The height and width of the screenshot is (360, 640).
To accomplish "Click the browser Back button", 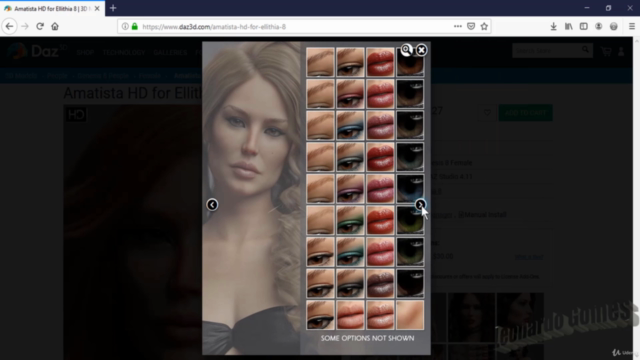I will (9, 27).
